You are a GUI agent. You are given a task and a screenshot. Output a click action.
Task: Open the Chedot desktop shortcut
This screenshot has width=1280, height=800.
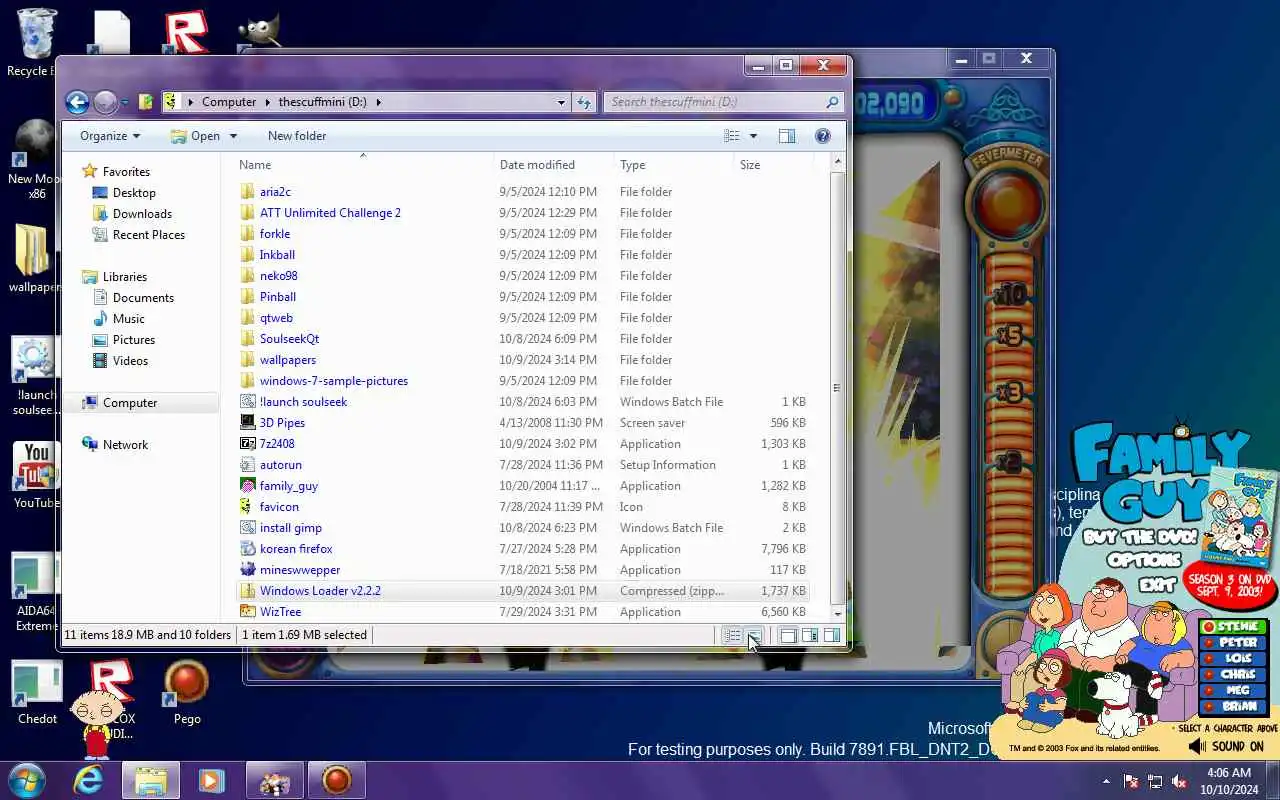[x=37, y=692]
